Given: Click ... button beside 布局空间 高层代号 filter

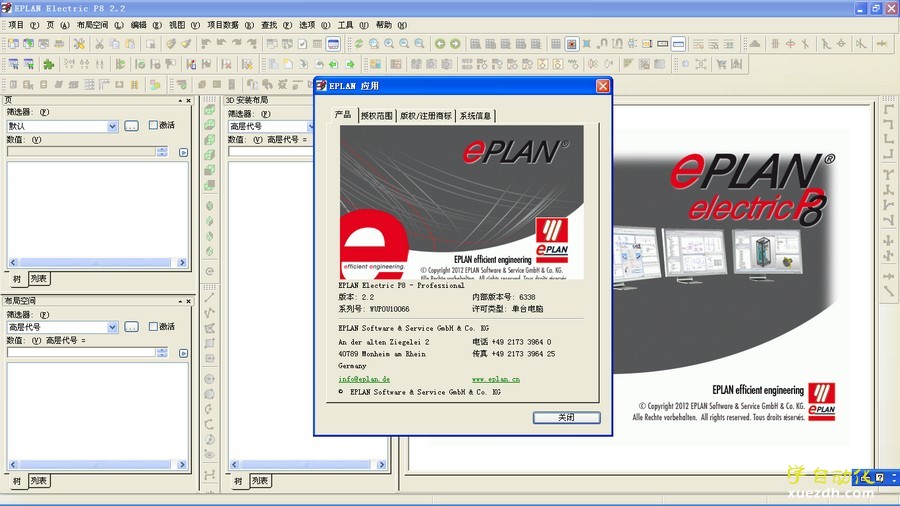Looking at the screenshot, I should [x=131, y=327].
